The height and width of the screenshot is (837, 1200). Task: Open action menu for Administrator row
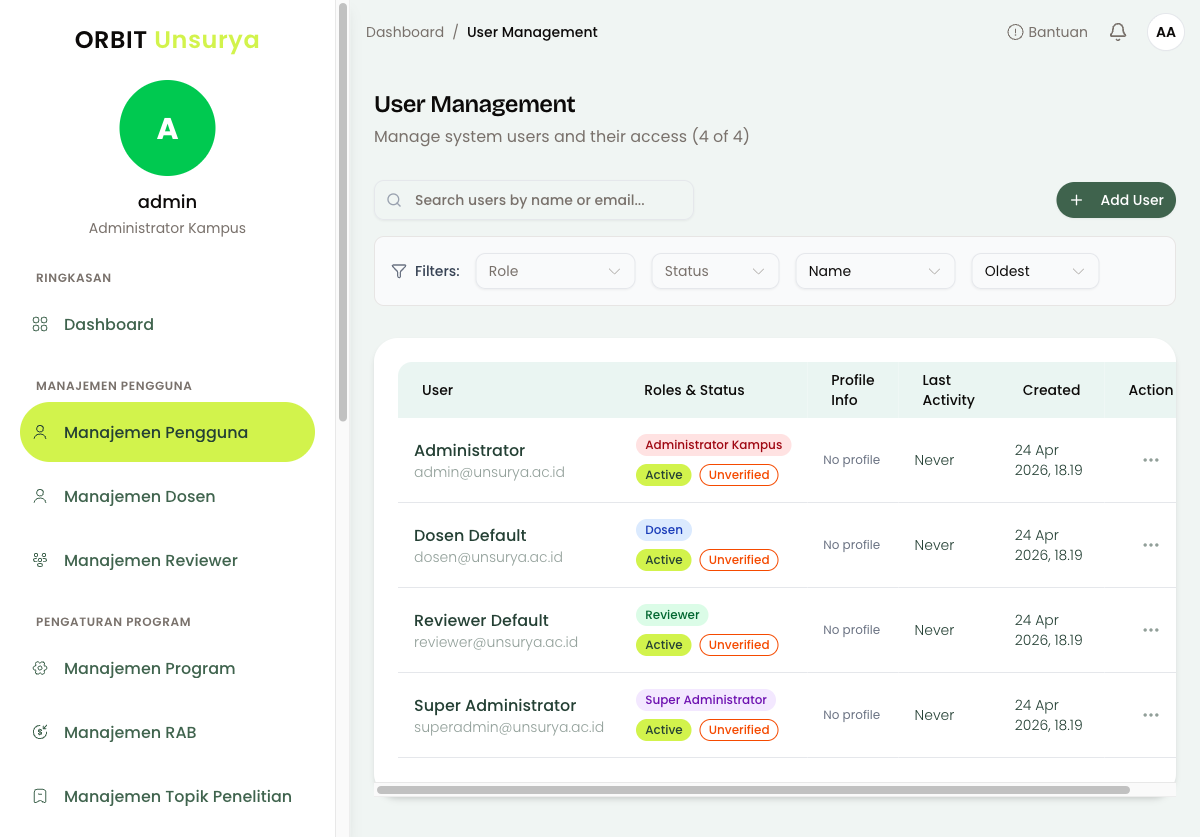coord(1151,460)
